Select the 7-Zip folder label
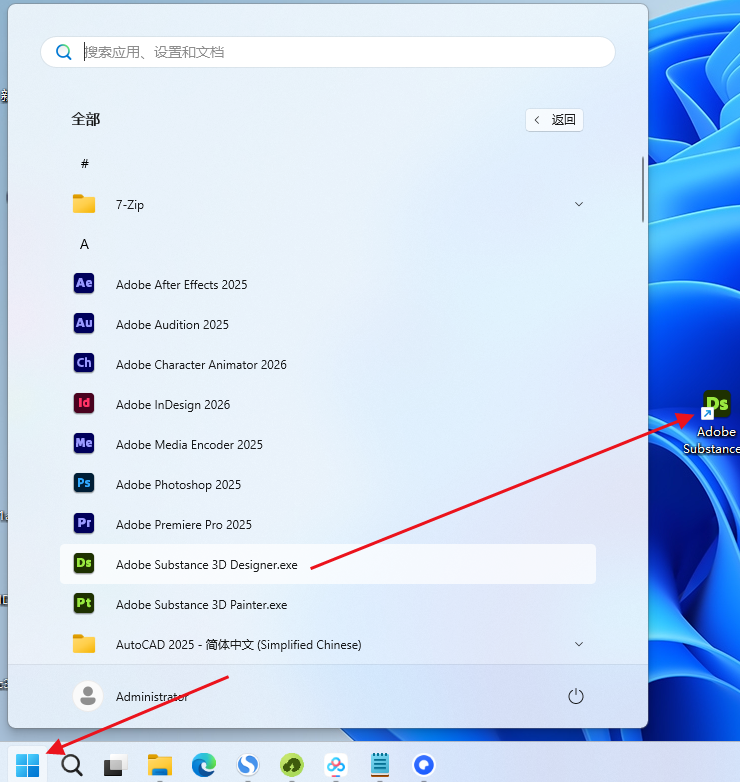The width and height of the screenshot is (740, 782). coord(130,205)
